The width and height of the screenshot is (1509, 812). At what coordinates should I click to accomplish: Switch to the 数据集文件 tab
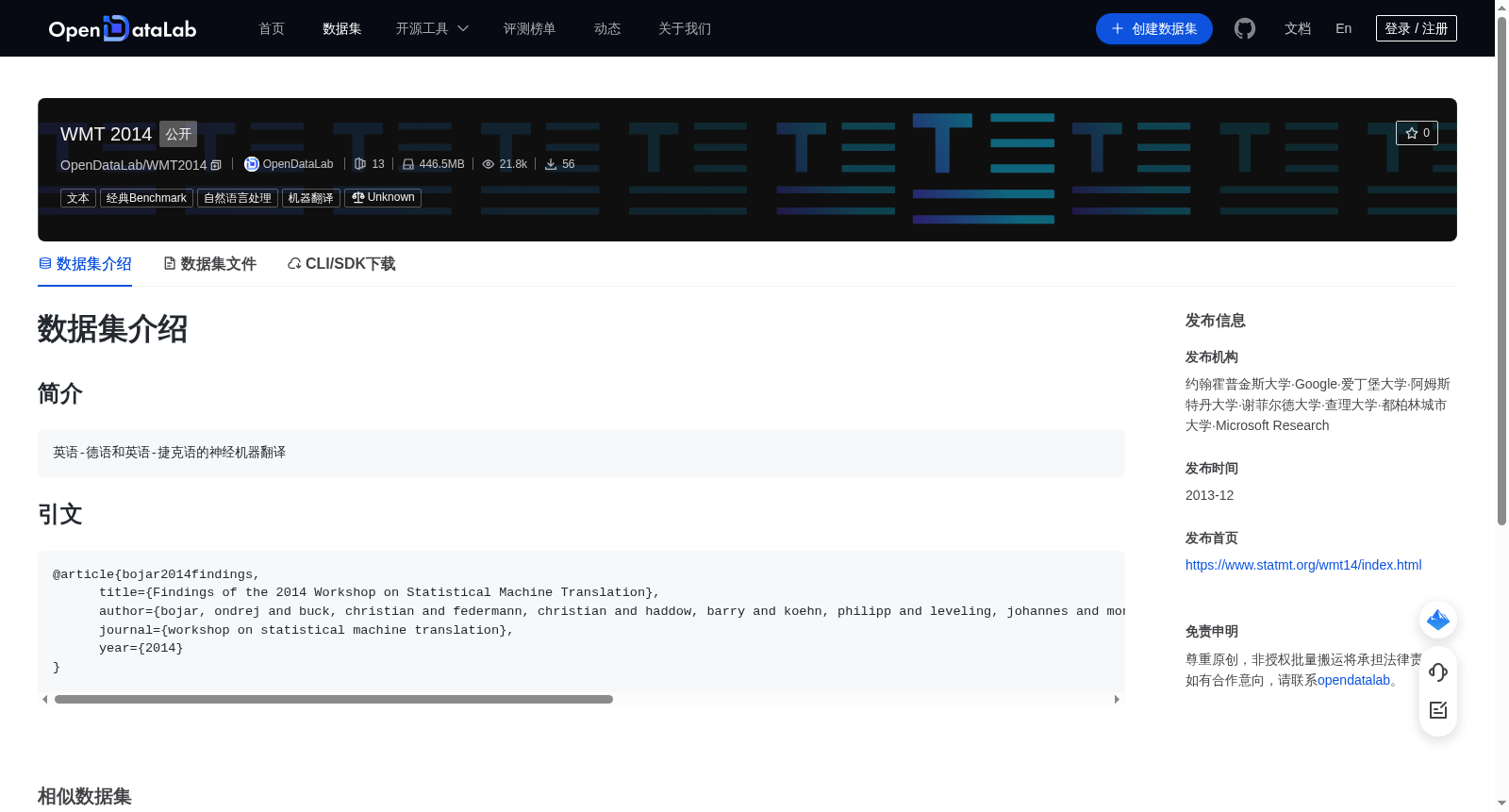[x=209, y=264]
